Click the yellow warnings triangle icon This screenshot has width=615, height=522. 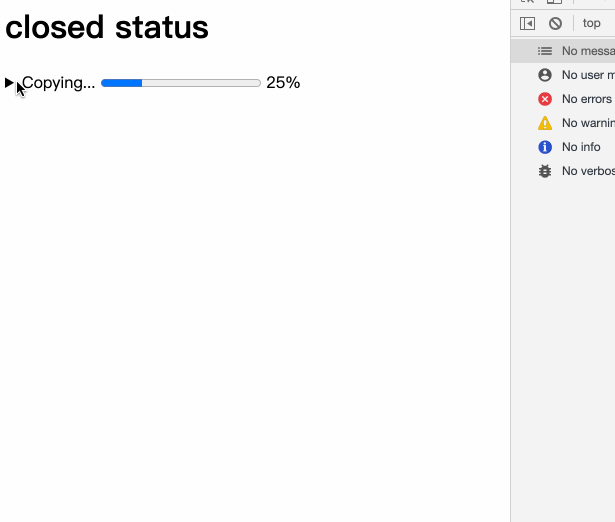pos(545,123)
